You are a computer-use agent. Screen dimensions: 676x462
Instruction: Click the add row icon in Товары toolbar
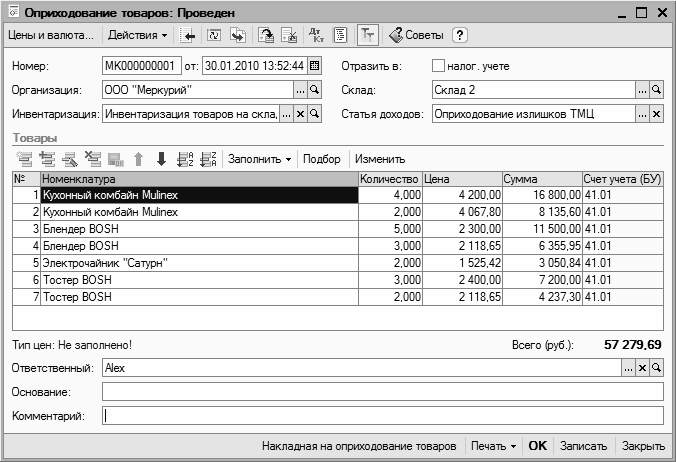click(x=25, y=159)
